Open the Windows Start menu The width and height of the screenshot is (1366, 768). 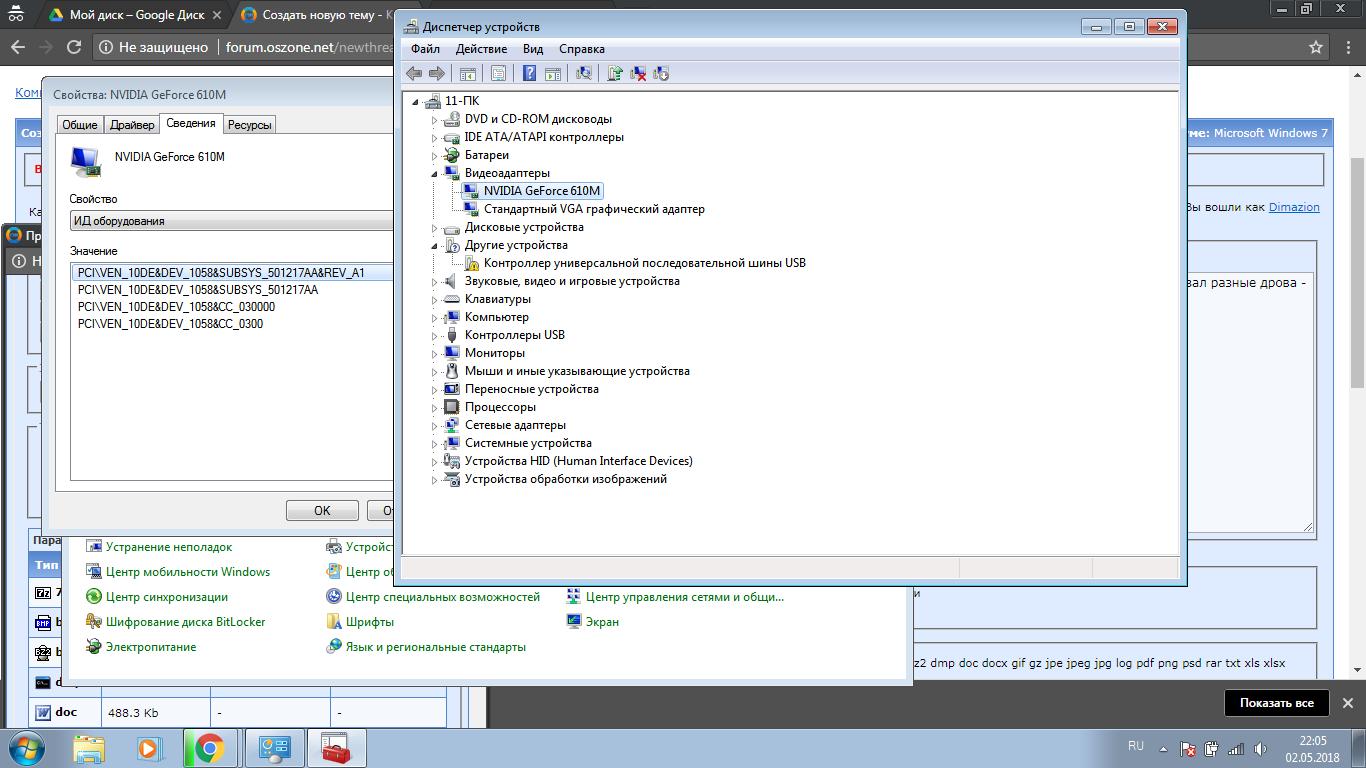click(27, 747)
